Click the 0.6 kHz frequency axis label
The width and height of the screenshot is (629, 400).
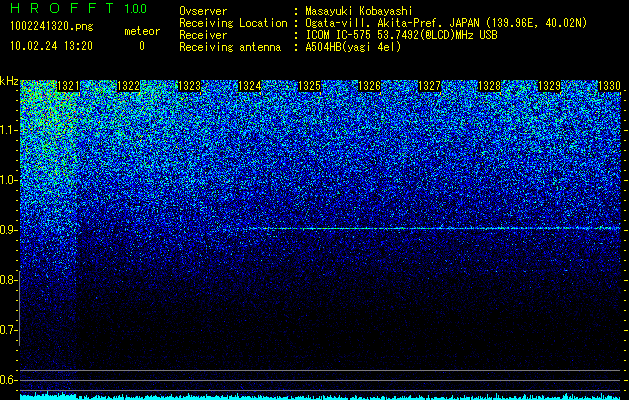coord(9,380)
